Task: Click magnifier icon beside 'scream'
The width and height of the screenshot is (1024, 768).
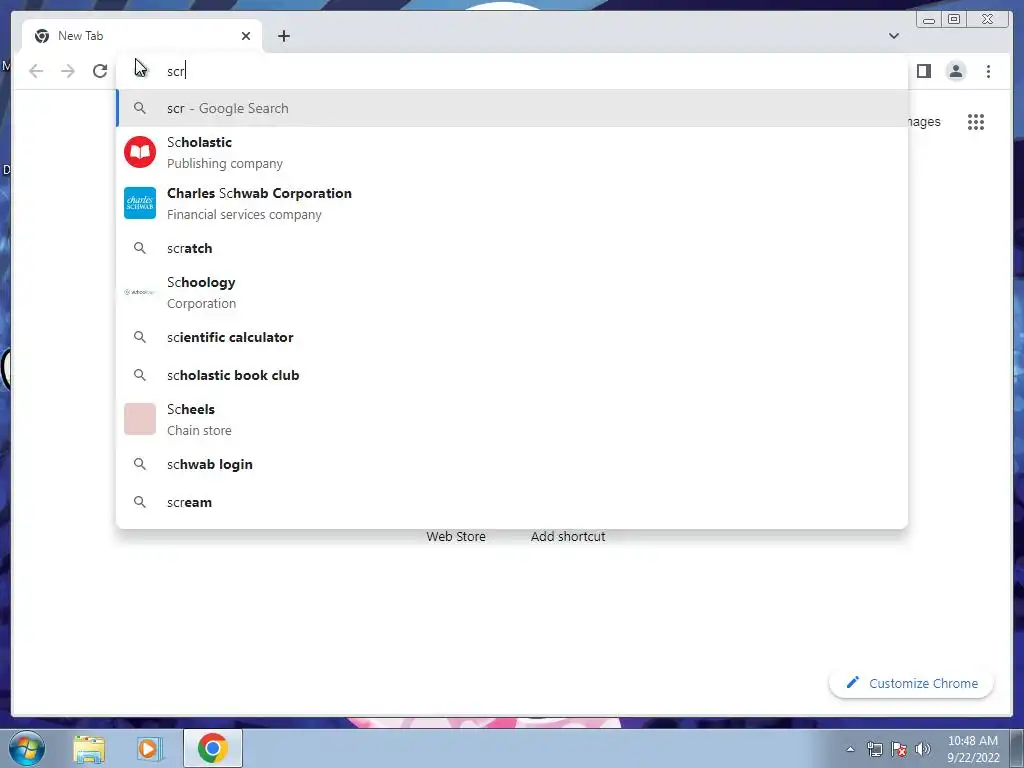Action: (x=140, y=502)
